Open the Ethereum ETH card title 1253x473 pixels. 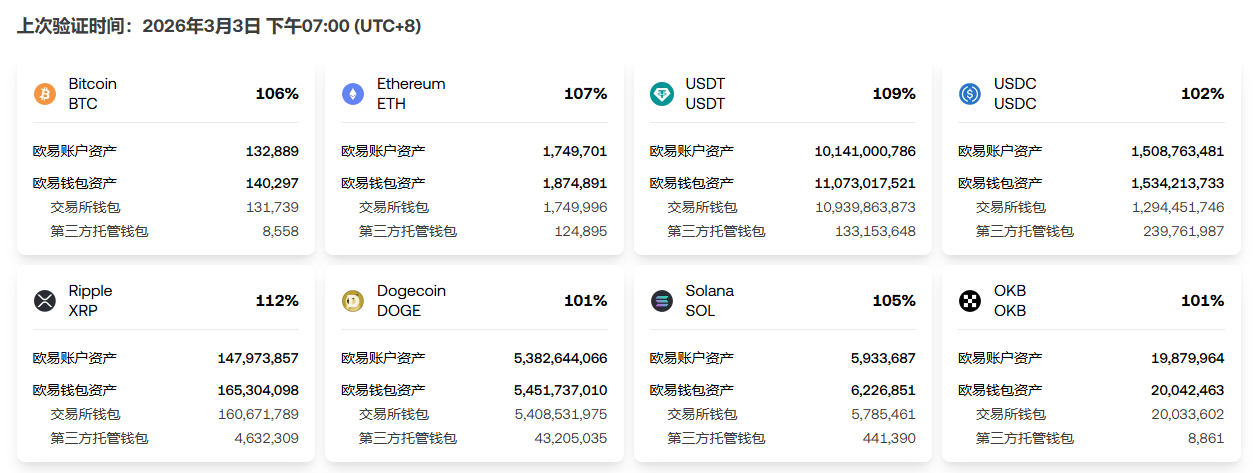pos(410,94)
